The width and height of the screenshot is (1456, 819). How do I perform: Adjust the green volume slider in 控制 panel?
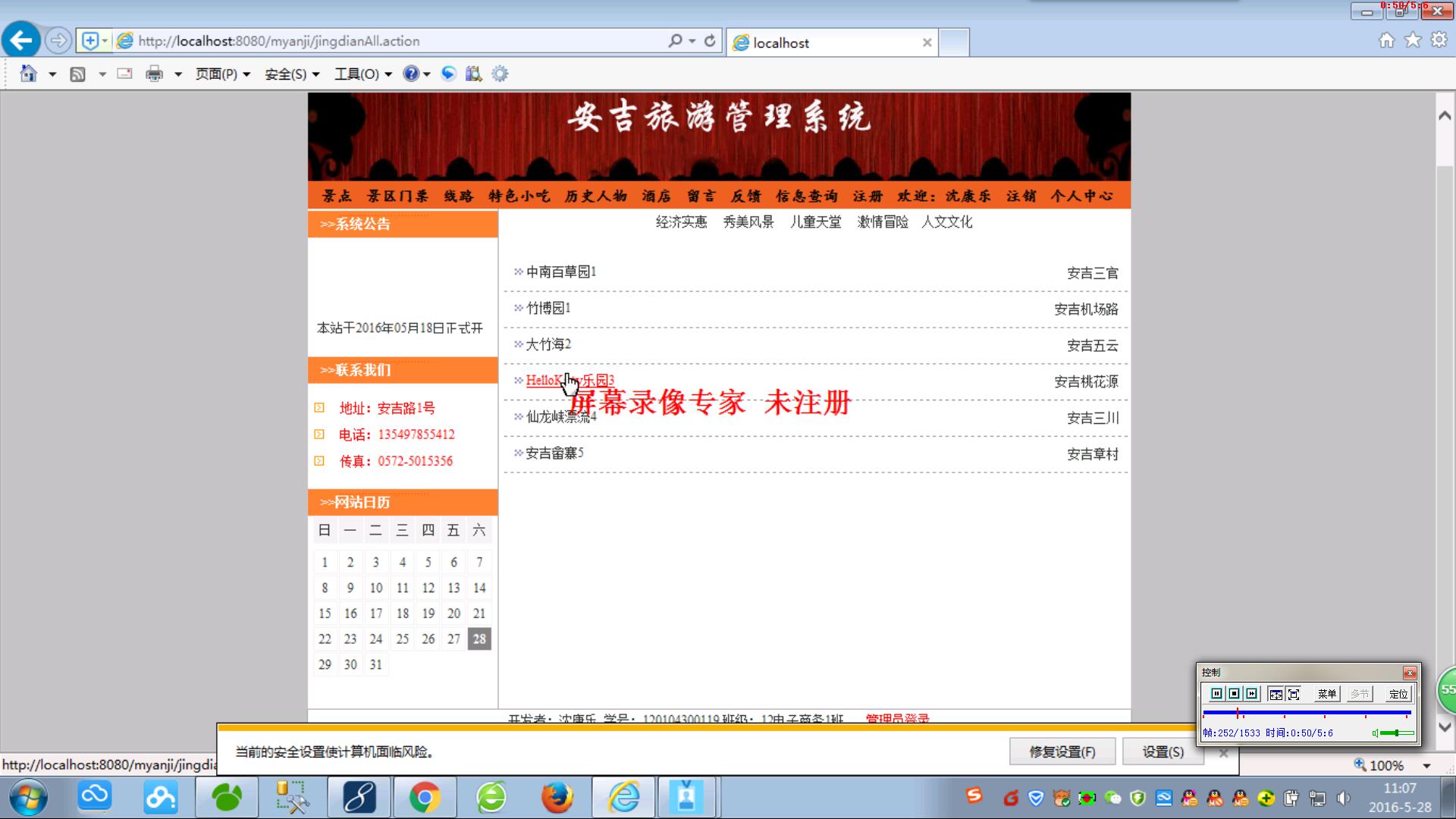1397,733
